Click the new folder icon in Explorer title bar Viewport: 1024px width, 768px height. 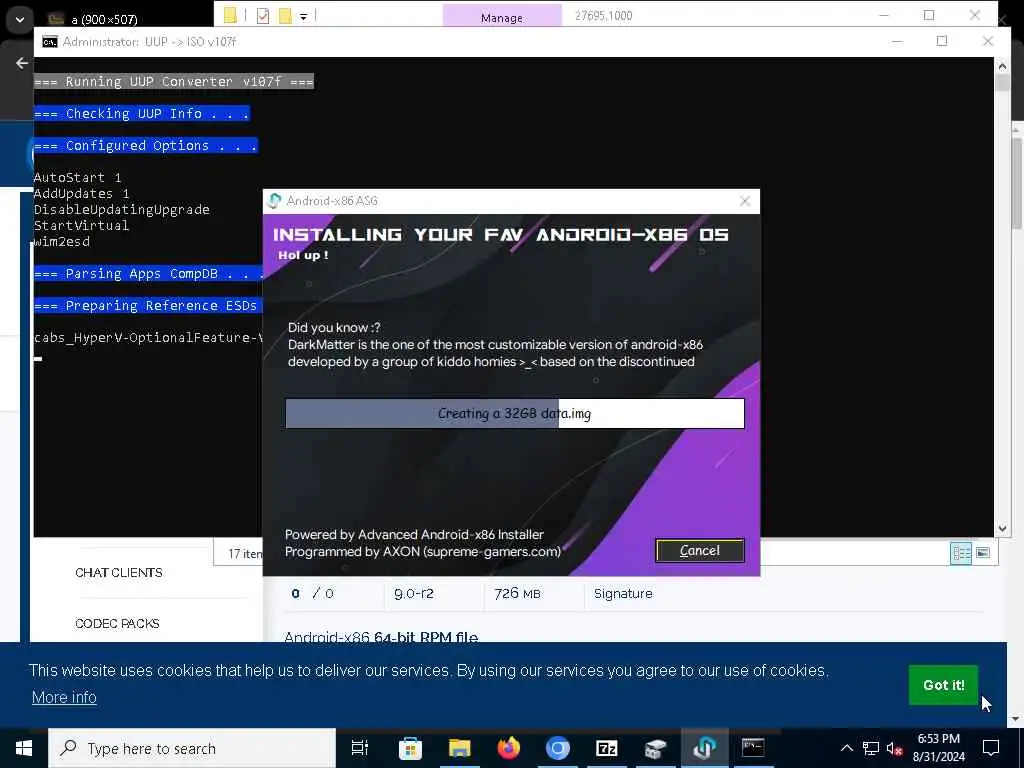pos(285,16)
